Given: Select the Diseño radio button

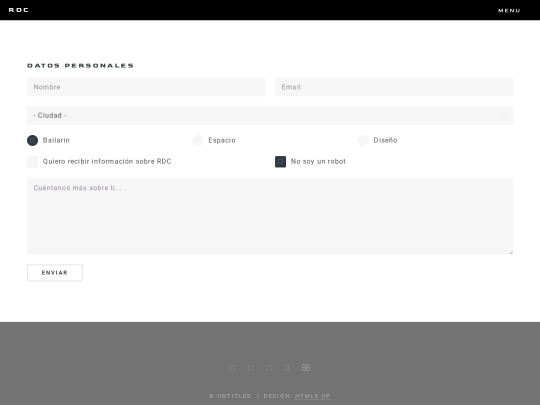Looking at the screenshot, I should [x=363, y=140].
